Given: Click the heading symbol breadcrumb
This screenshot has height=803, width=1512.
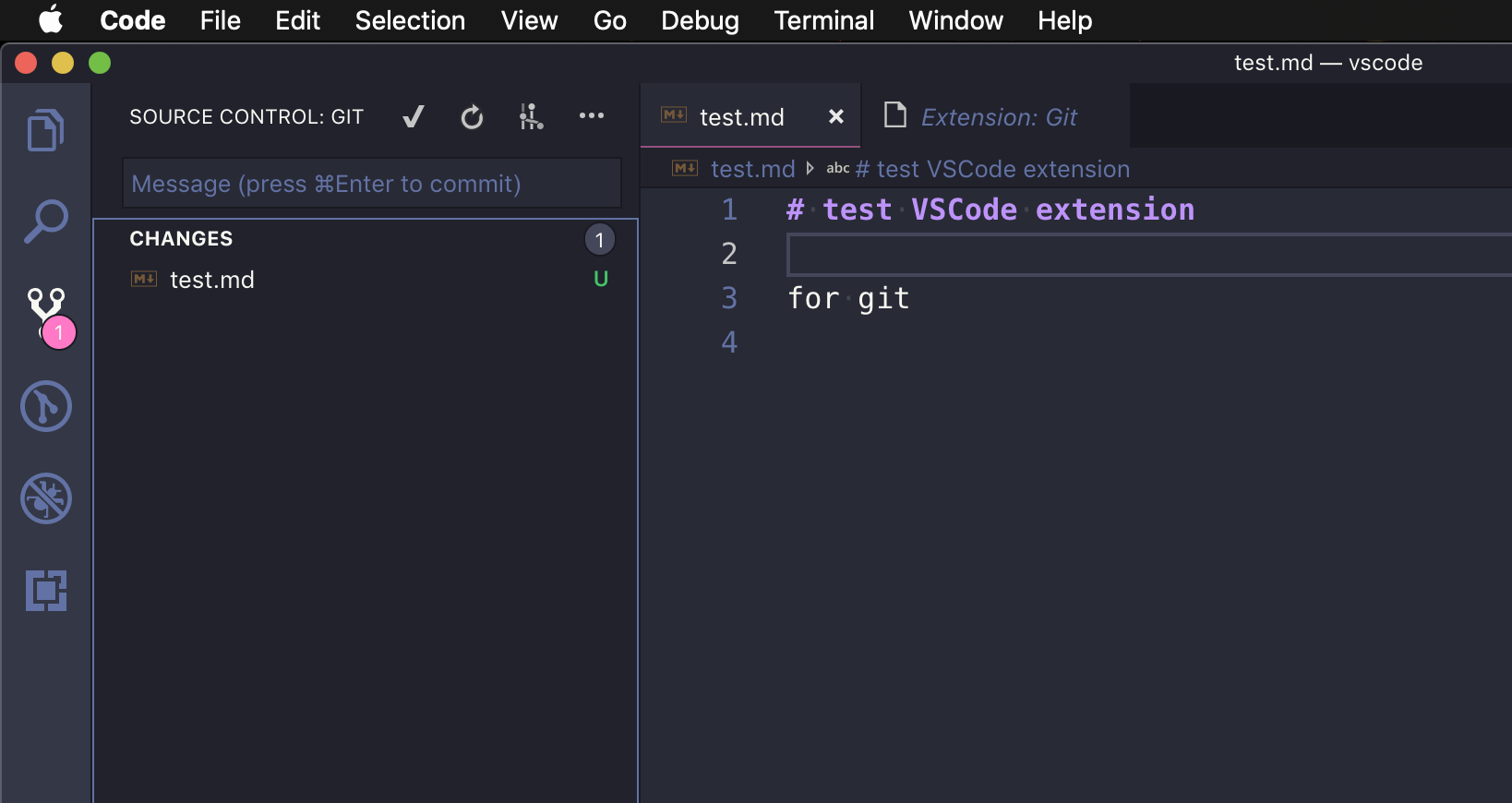Looking at the screenshot, I should [991, 169].
